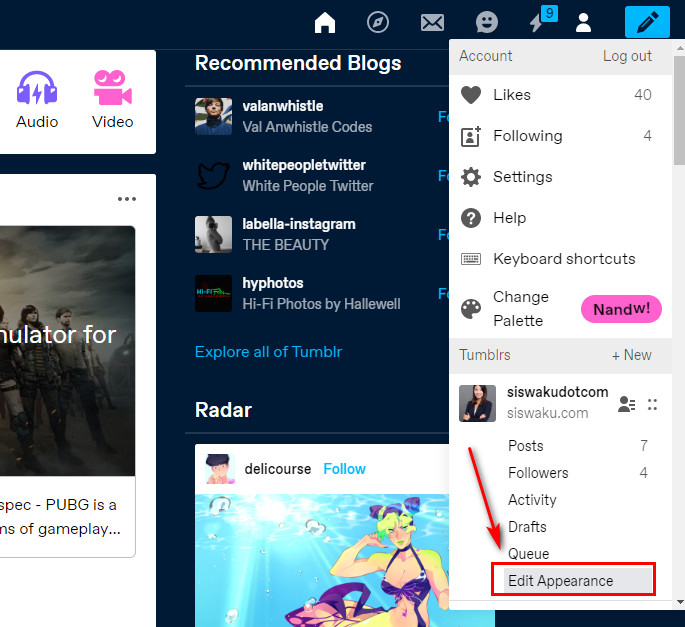Open the siswakudotcom blog name
This screenshot has width=685, height=627.
tap(557, 392)
